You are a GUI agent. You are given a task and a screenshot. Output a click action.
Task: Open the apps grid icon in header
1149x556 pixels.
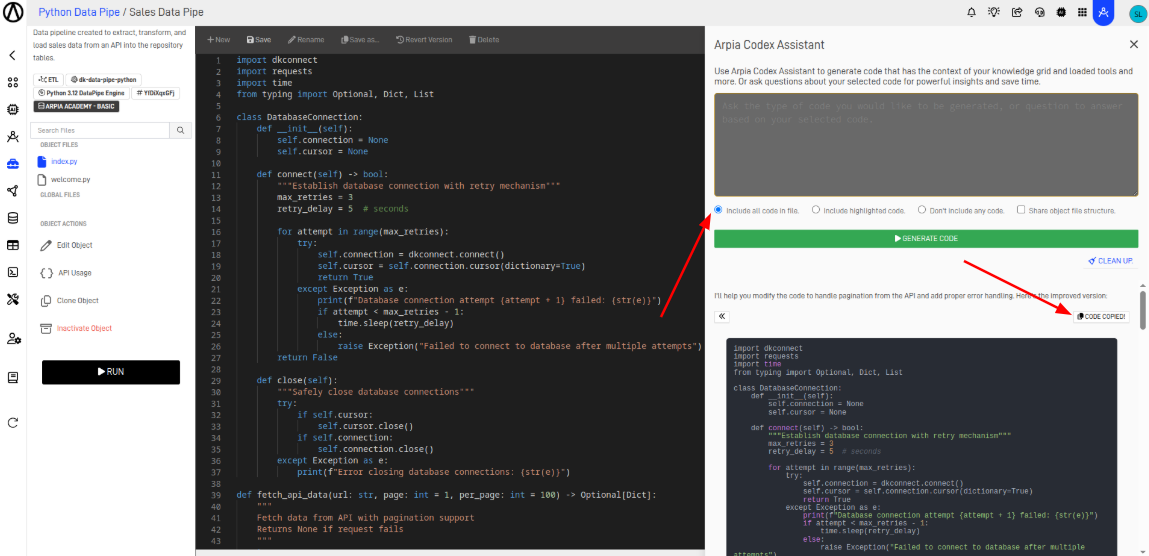(1082, 13)
